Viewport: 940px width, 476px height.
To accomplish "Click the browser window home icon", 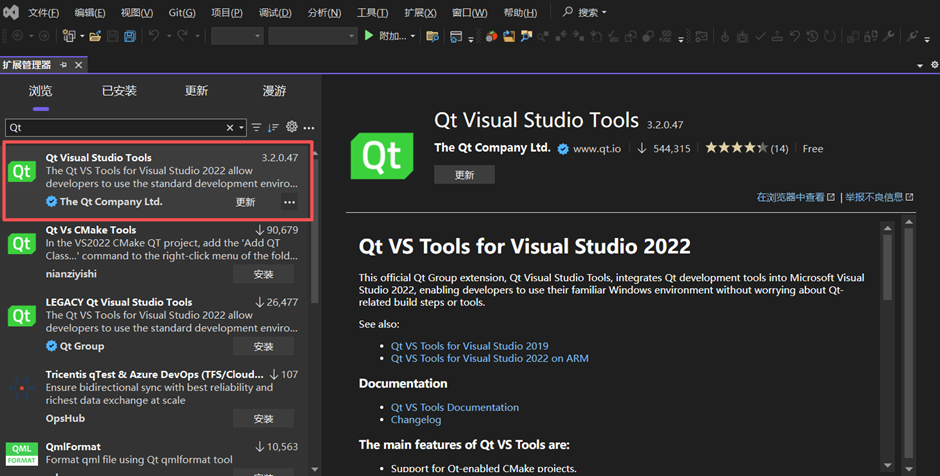I will [456, 37].
